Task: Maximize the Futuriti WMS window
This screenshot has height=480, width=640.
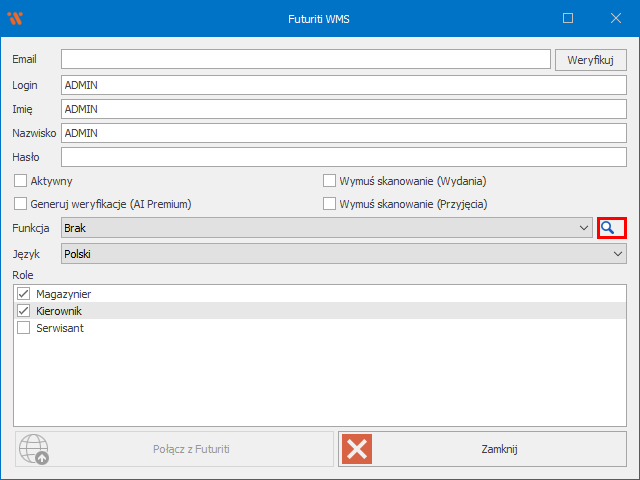Action: 568,18
